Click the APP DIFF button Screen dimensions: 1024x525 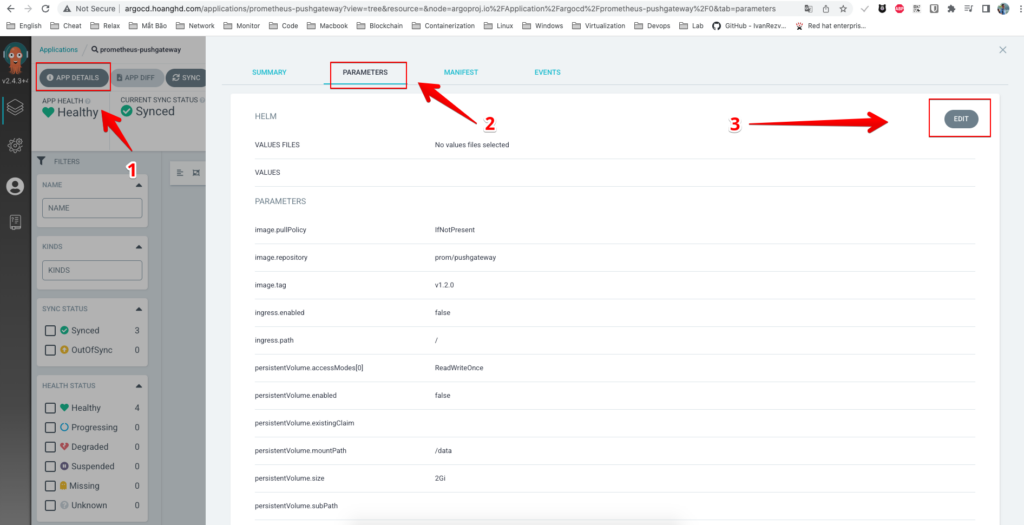click(x=137, y=78)
